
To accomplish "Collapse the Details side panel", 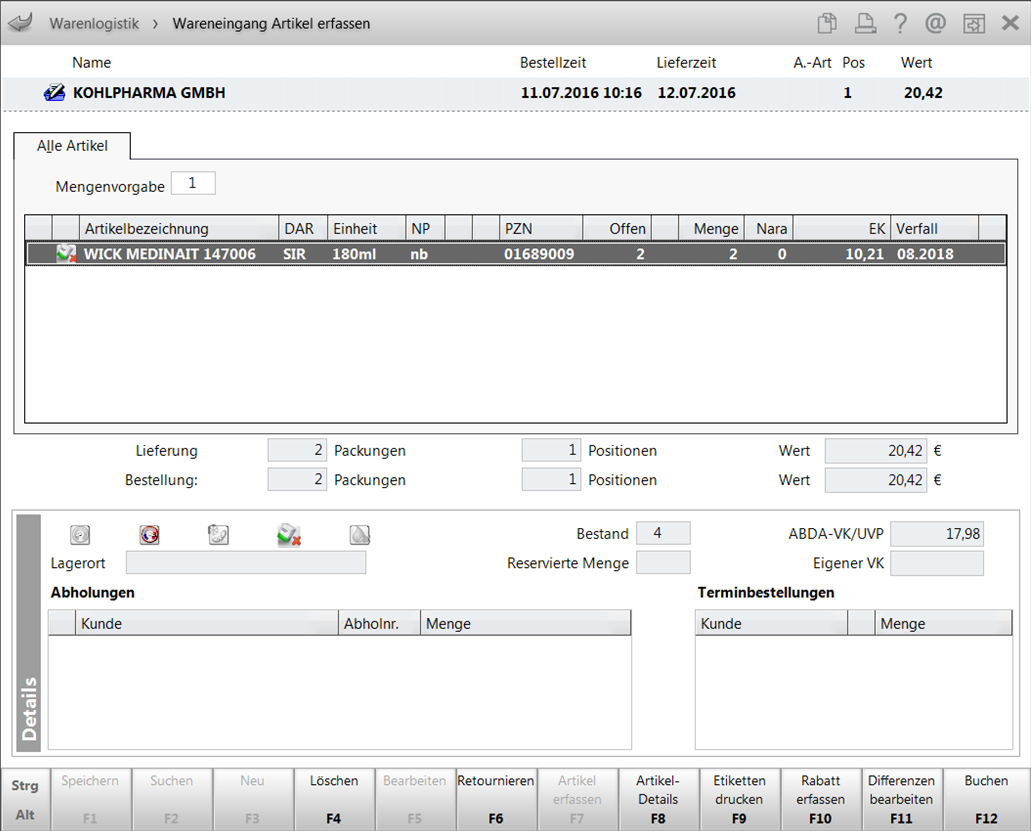I will (x=29, y=632).
